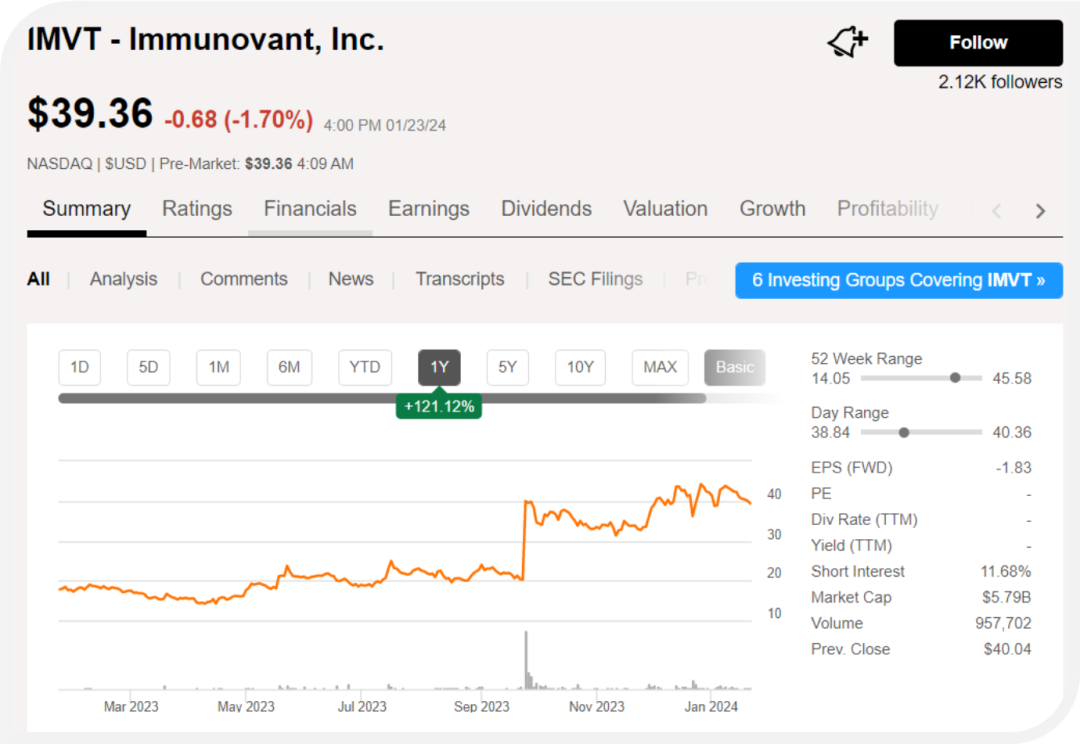Show SEC Filings in the feed
This screenshot has width=1080, height=744.
pyautogui.click(x=595, y=279)
